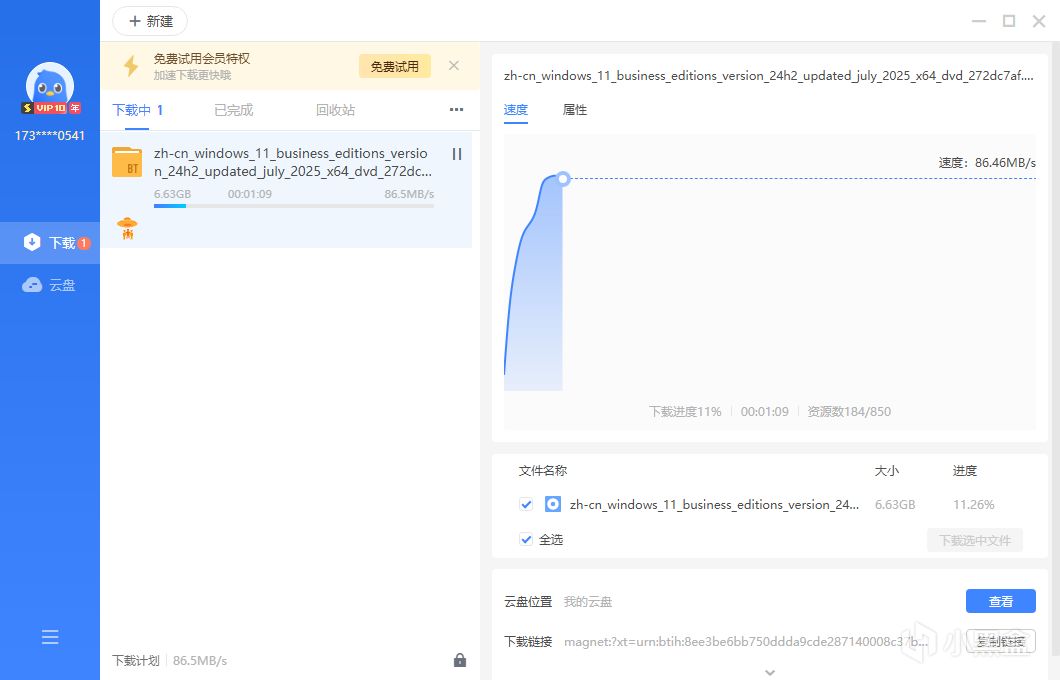Click the lightning bolt promo icon
The width and height of the screenshot is (1060, 680).
point(131,66)
